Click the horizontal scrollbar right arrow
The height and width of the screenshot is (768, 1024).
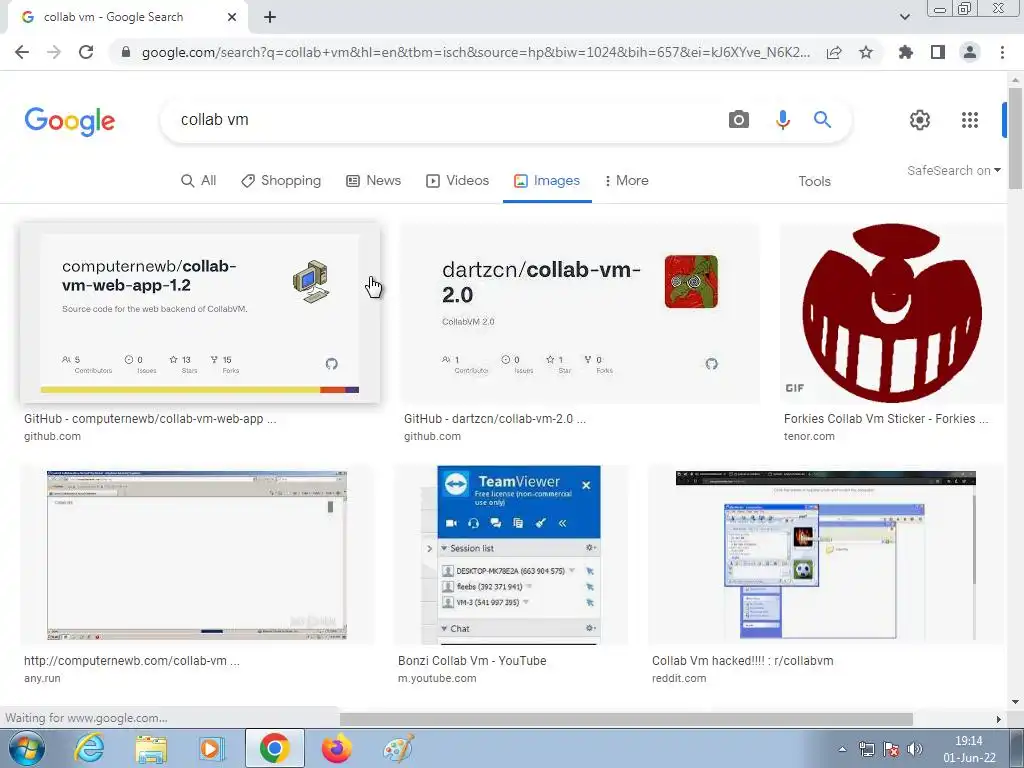tap(999, 719)
